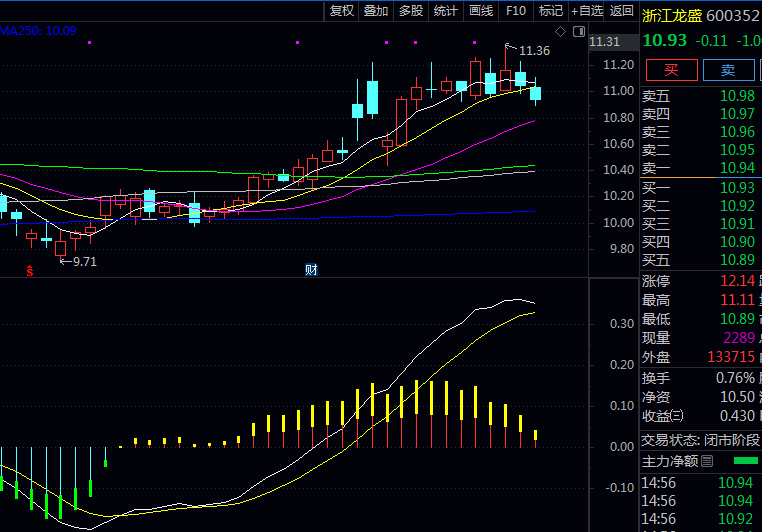The image size is (762, 532).
Task: Click the 11.36 high price marker
Action: (x=534, y=50)
